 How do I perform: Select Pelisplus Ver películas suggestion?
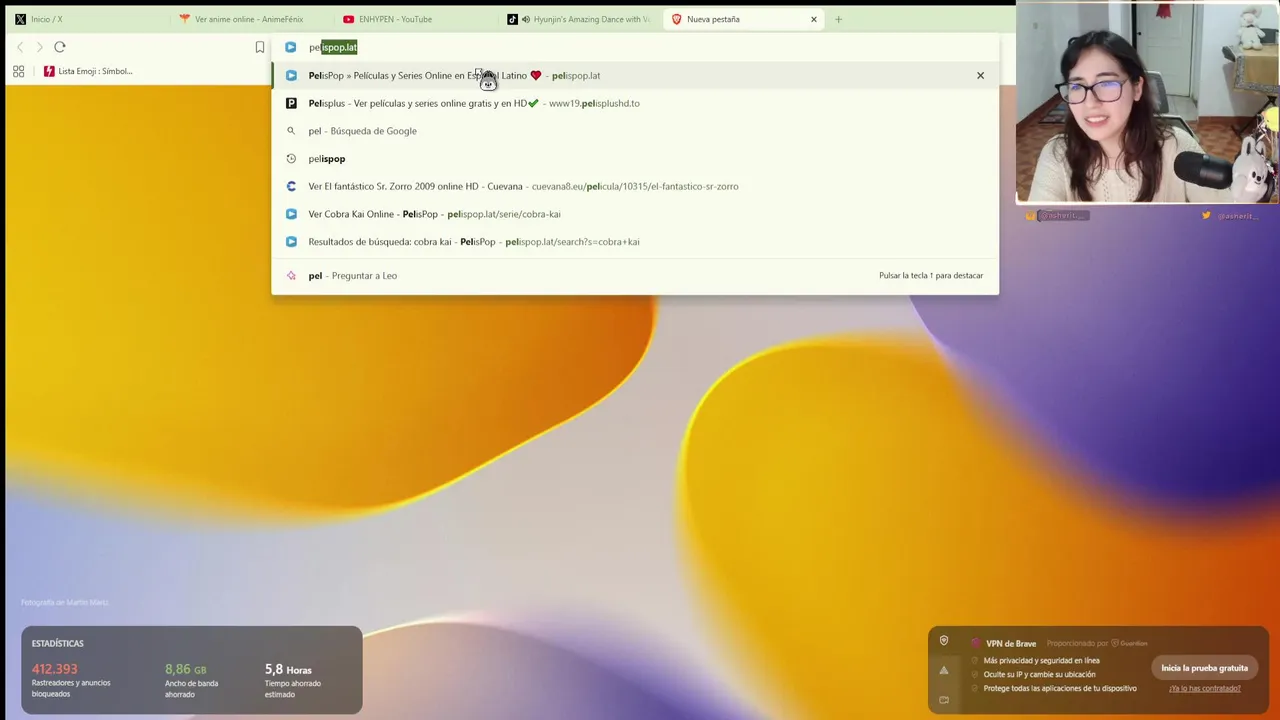[635, 103]
